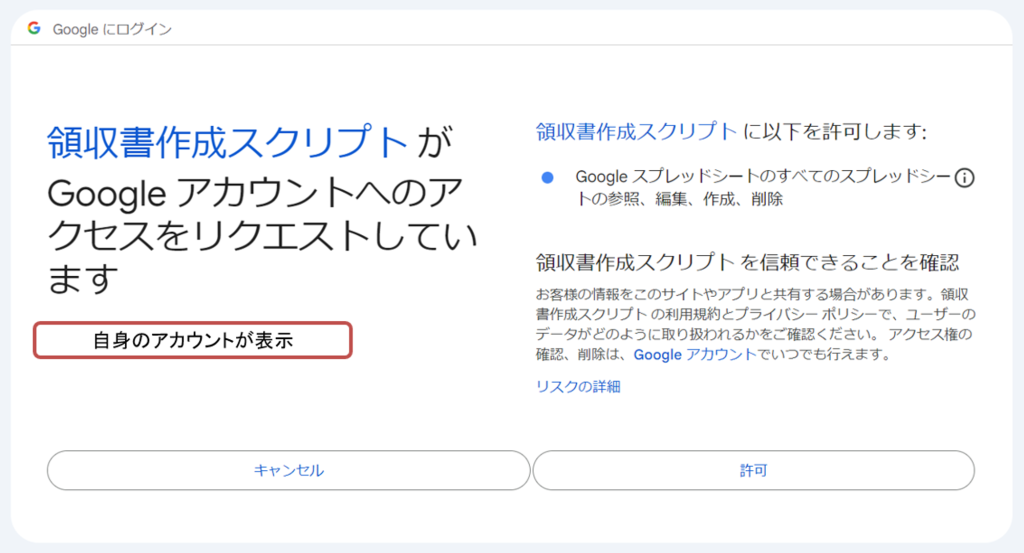The image size is (1024, 553).
Task: Click the Google スプレッドシート permission description text
Action: point(760,177)
